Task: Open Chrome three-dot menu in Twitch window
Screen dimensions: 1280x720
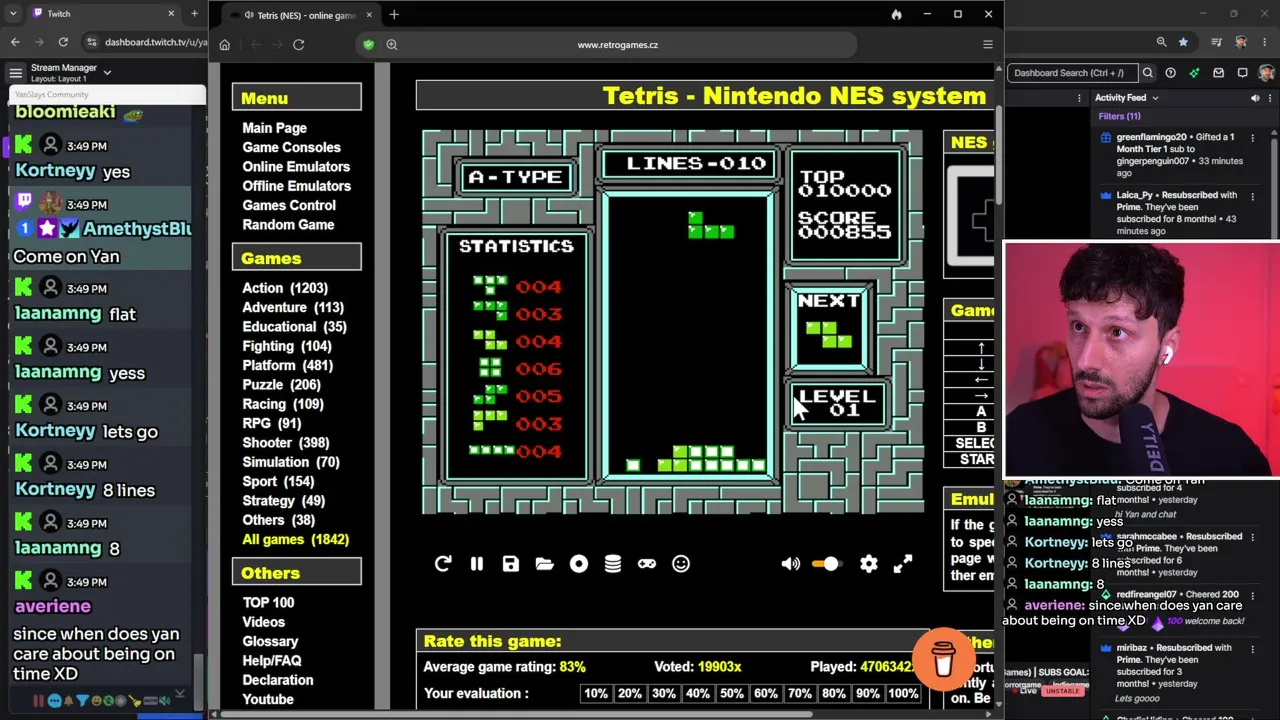Action: tap(1266, 42)
